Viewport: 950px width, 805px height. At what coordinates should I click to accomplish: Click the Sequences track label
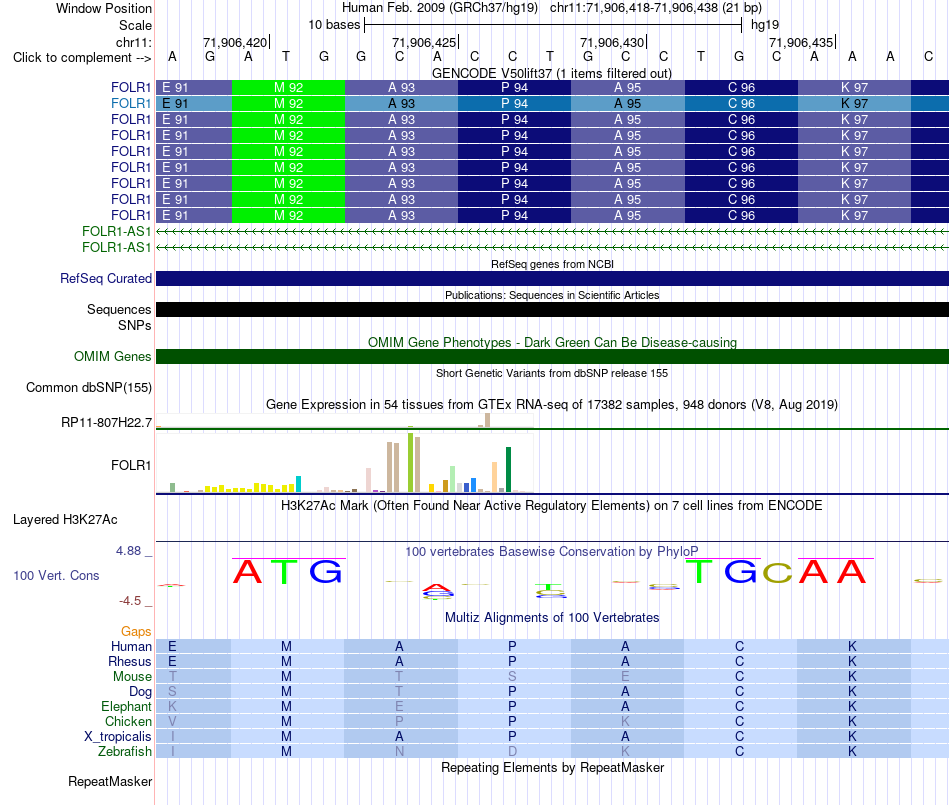tap(119, 310)
